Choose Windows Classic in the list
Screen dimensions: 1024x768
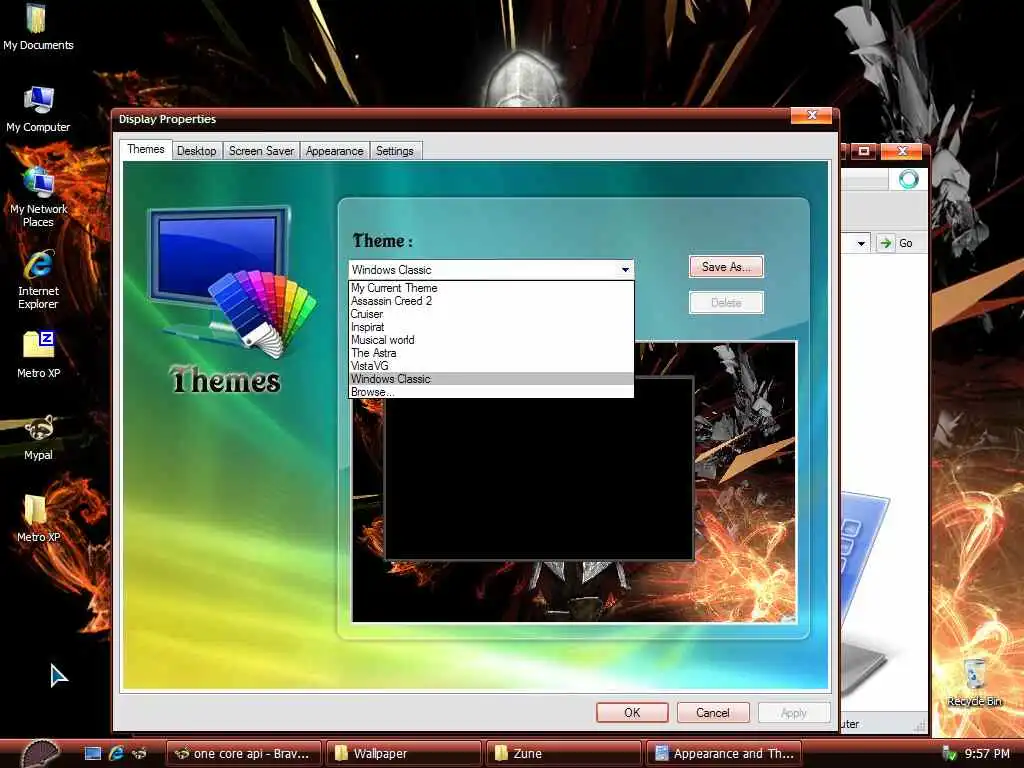click(x=491, y=379)
